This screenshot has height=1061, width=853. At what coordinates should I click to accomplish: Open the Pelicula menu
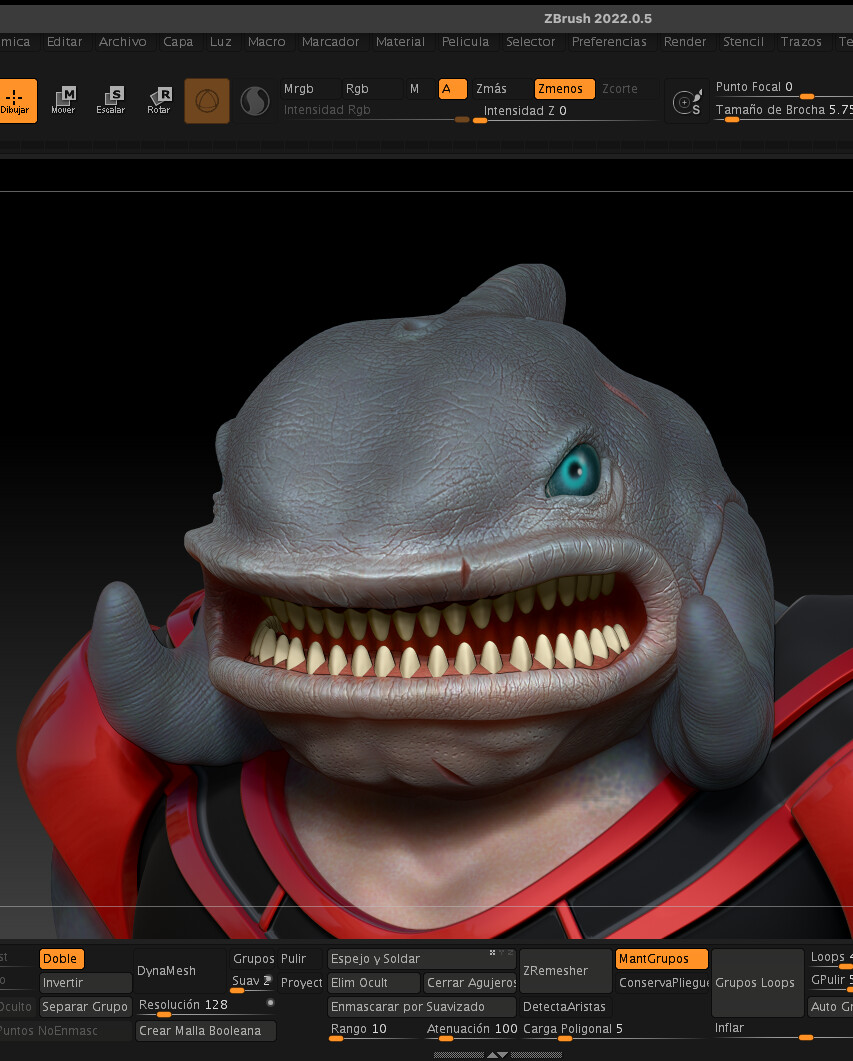click(x=465, y=42)
